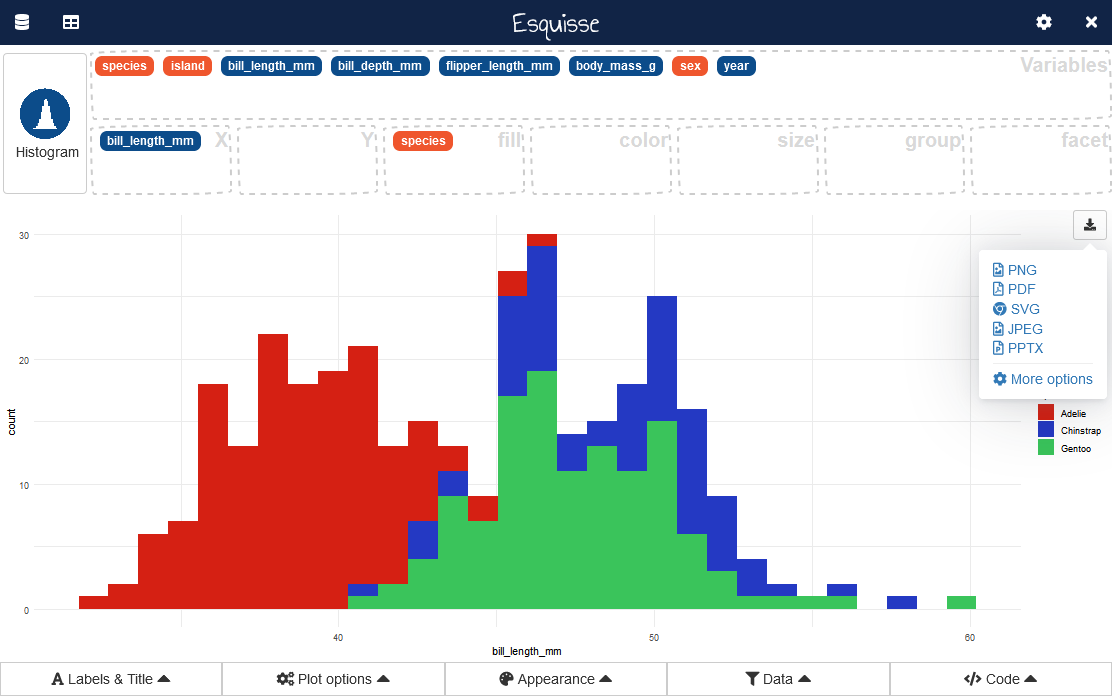Click the species badge in fill box
Screen dimensions: 1112x696
coord(423,141)
